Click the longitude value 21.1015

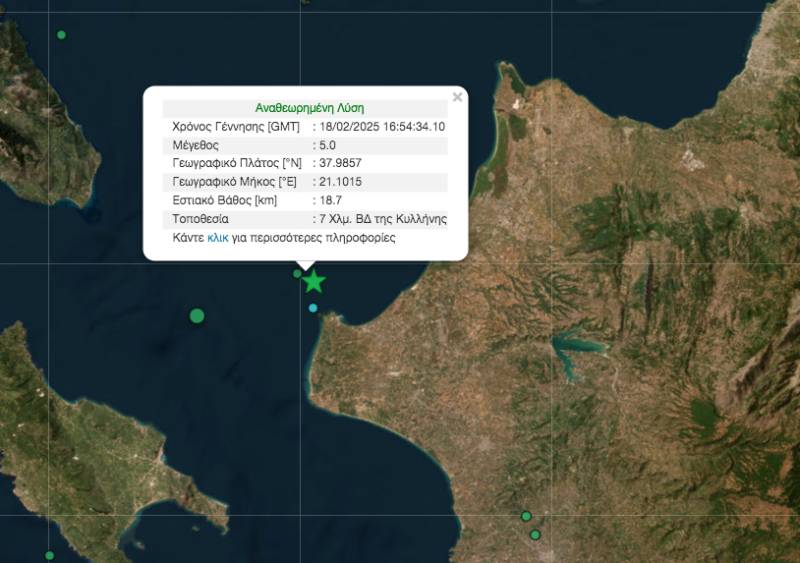pyautogui.click(x=340, y=182)
